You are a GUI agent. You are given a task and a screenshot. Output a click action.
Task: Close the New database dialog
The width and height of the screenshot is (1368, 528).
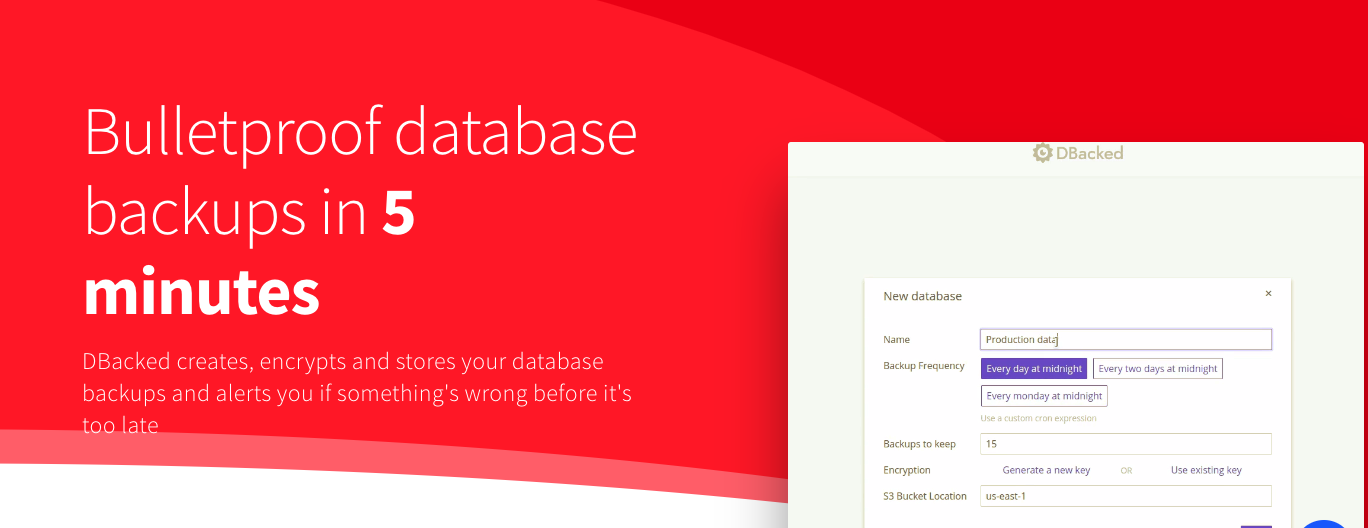point(1268,294)
